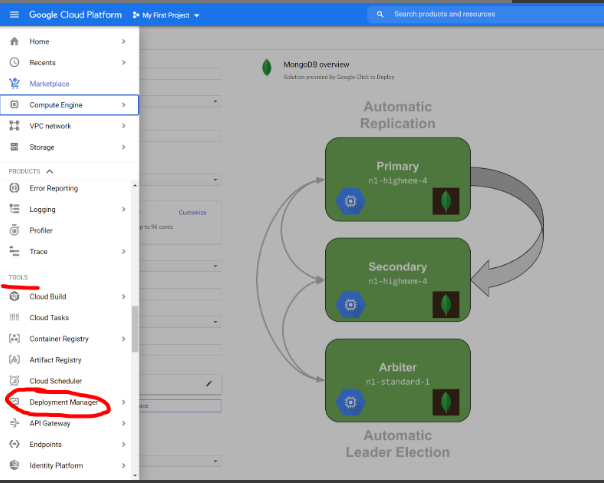
Task: Click the Profiler icon
Action: tap(14, 230)
